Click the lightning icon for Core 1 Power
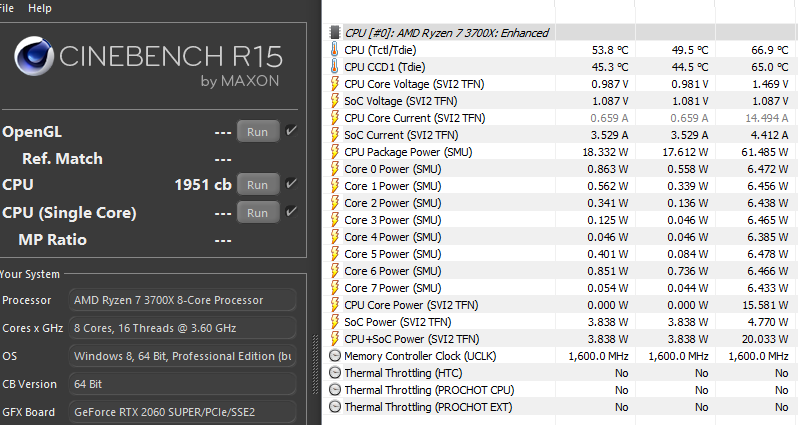The width and height of the screenshot is (798, 425). (334, 186)
